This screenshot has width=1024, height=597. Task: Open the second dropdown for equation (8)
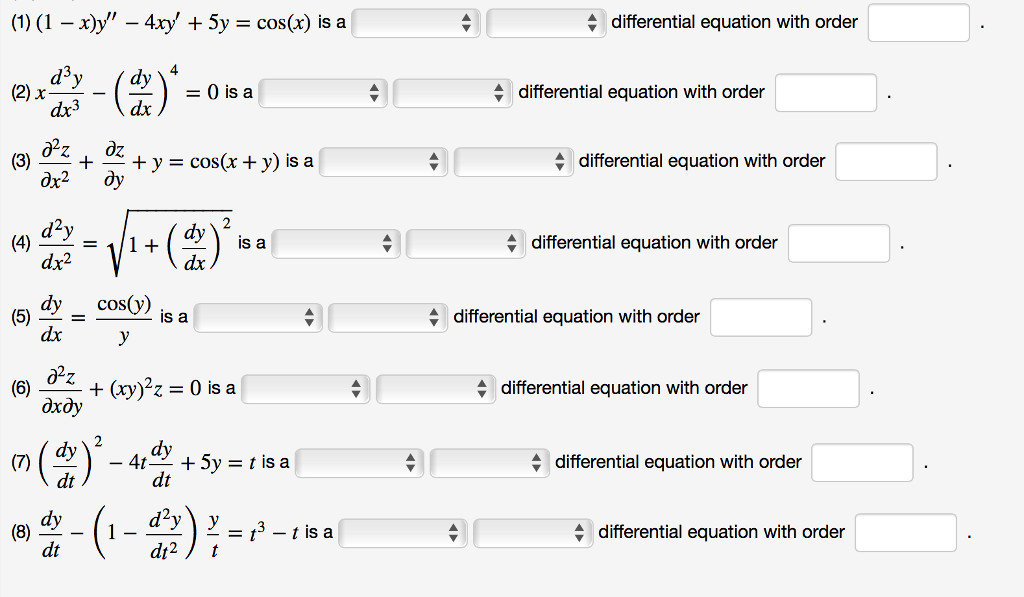(x=533, y=532)
